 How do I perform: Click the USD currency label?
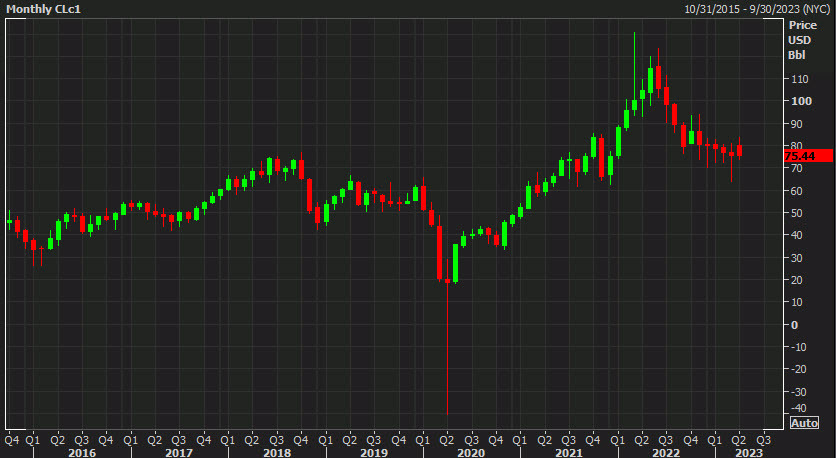tap(799, 40)
